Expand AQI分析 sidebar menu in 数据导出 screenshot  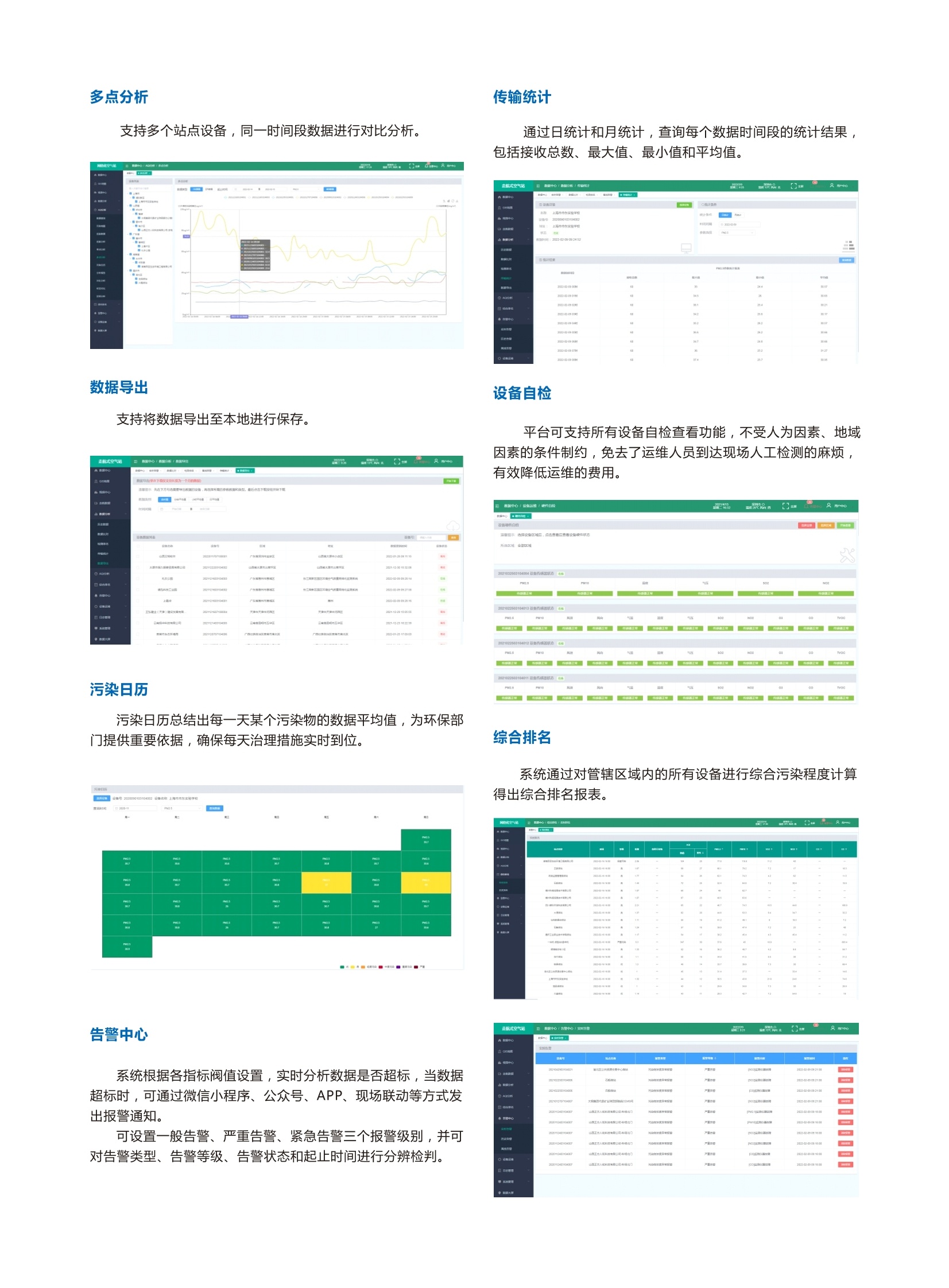[110, 573]
